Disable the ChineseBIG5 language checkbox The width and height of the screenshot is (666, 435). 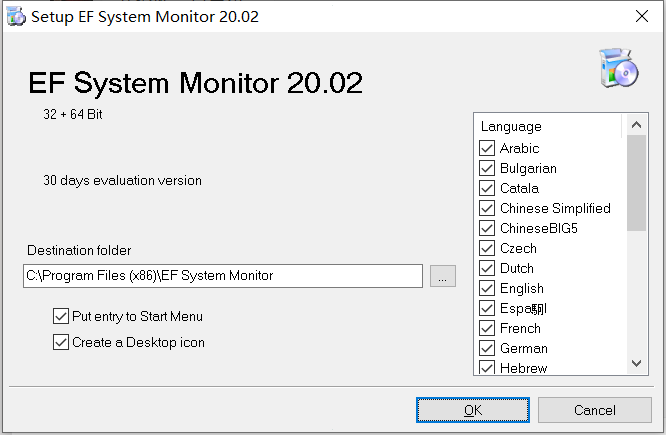[x=487, y=228]
